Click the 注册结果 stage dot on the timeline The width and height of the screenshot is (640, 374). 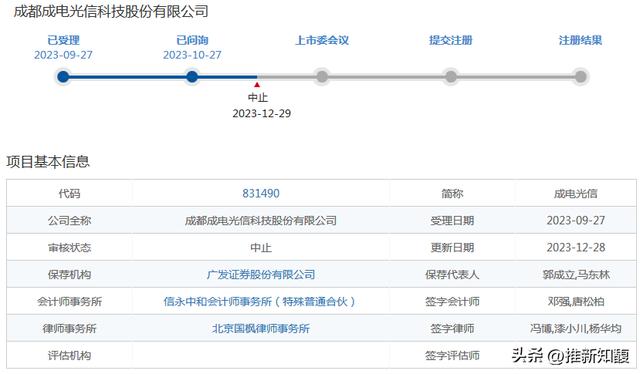click(580, 76)
